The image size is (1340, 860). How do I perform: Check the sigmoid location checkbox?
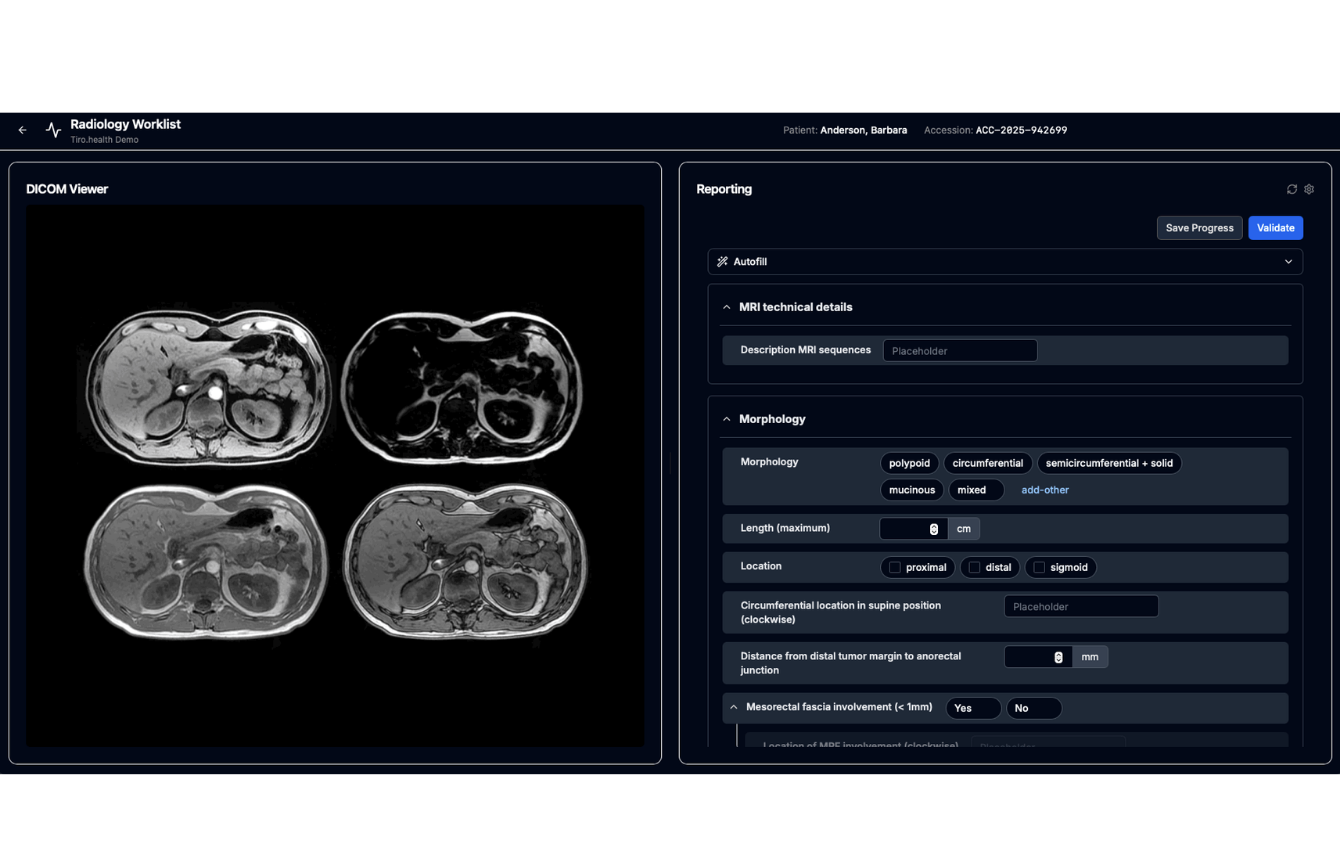tap(1040, 567)
